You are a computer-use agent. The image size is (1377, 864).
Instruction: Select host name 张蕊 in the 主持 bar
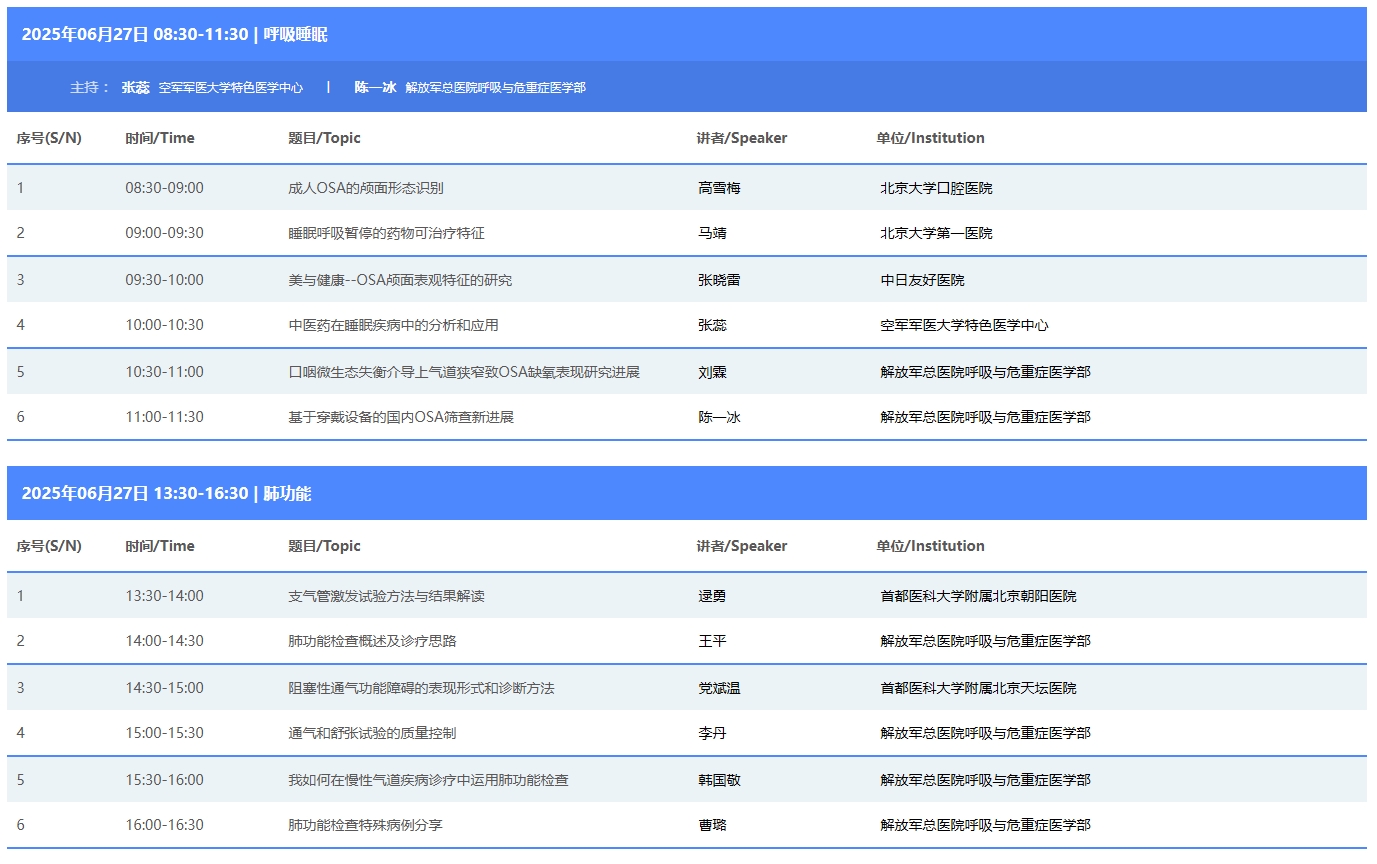click(136, 87)
